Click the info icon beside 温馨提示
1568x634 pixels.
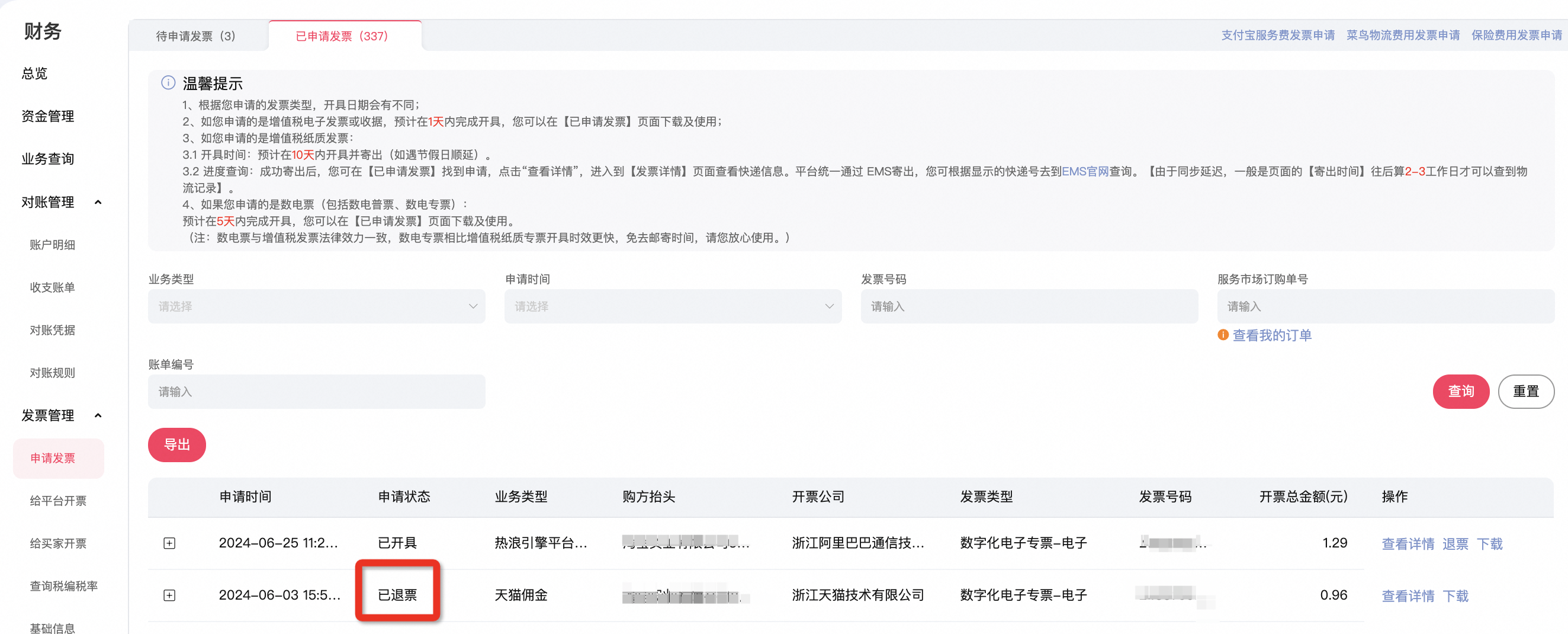click(x=168, y=83)
